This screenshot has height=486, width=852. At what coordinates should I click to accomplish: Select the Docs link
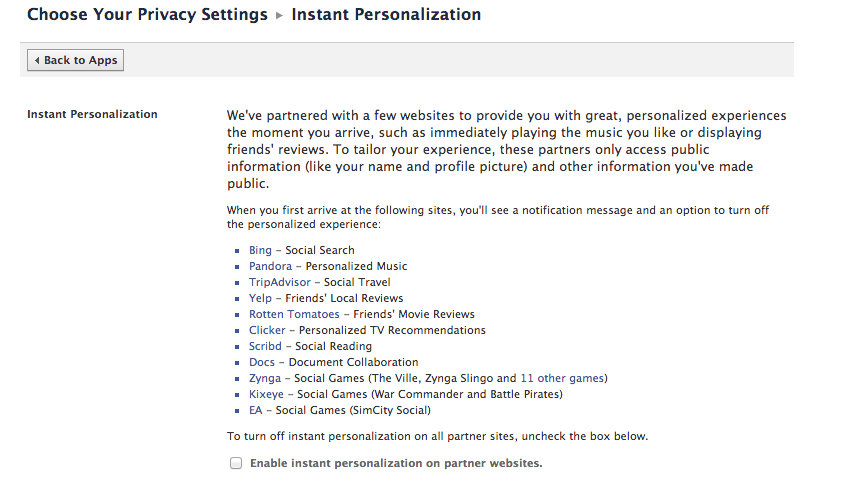click(262, 362)
